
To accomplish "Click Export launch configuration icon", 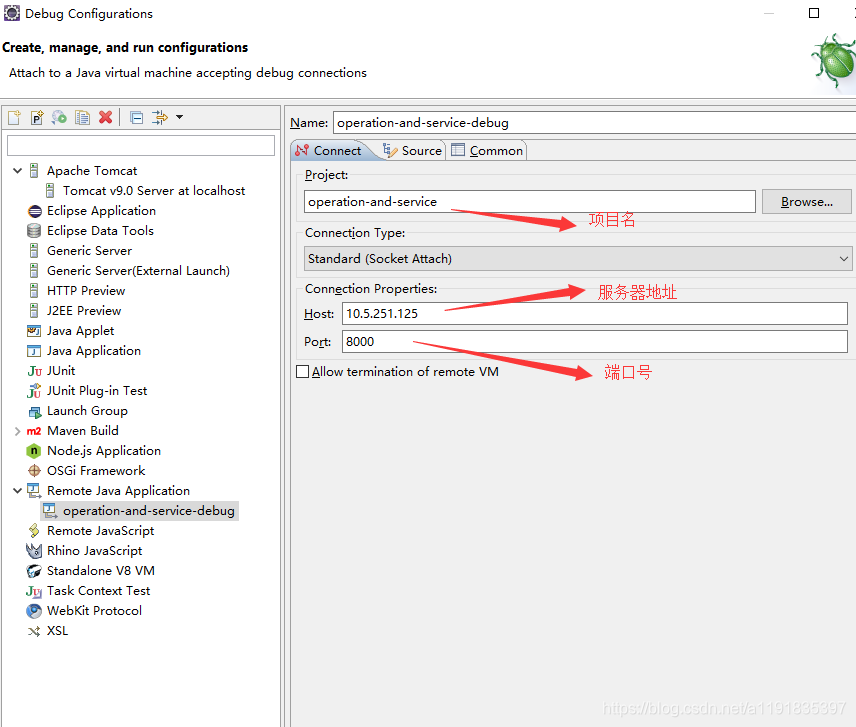I will [x=60, y=117].
